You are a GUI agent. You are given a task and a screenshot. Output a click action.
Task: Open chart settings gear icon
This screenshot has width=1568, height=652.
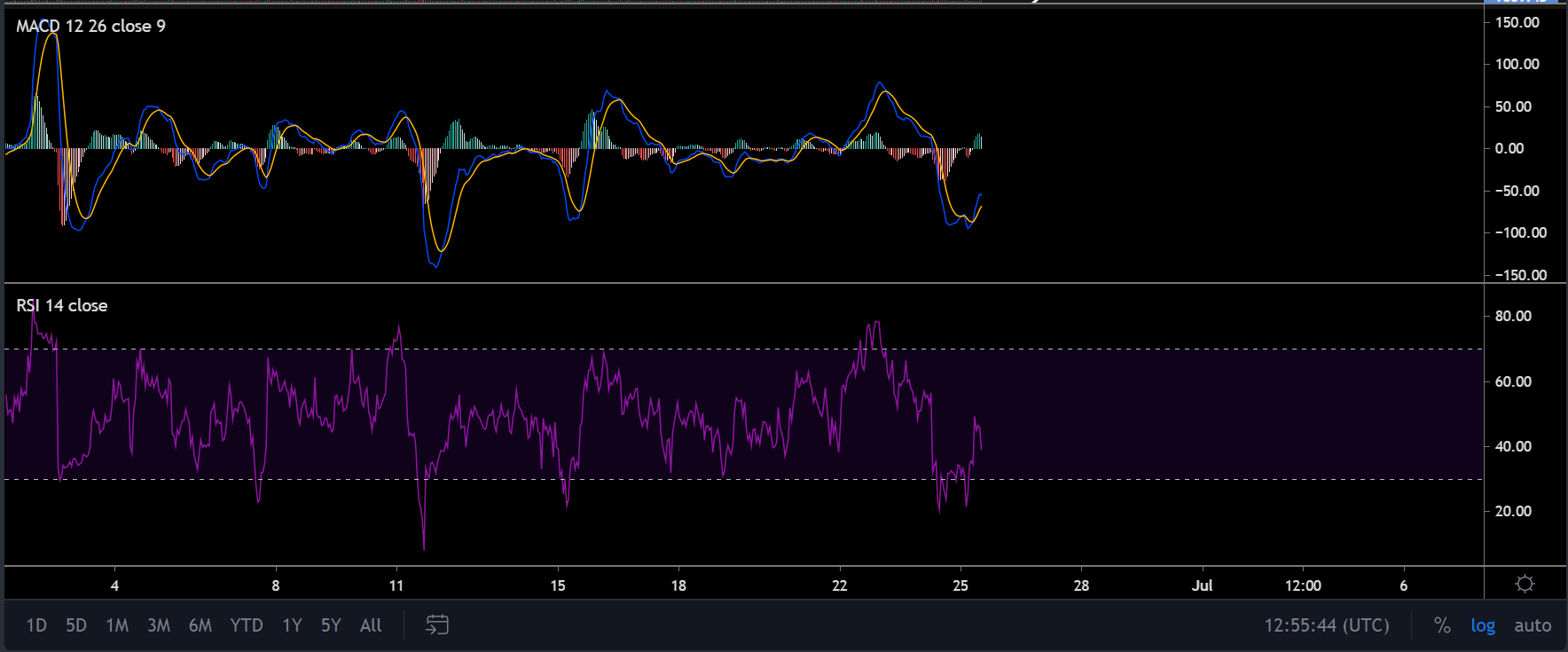tap(1525, 584)
